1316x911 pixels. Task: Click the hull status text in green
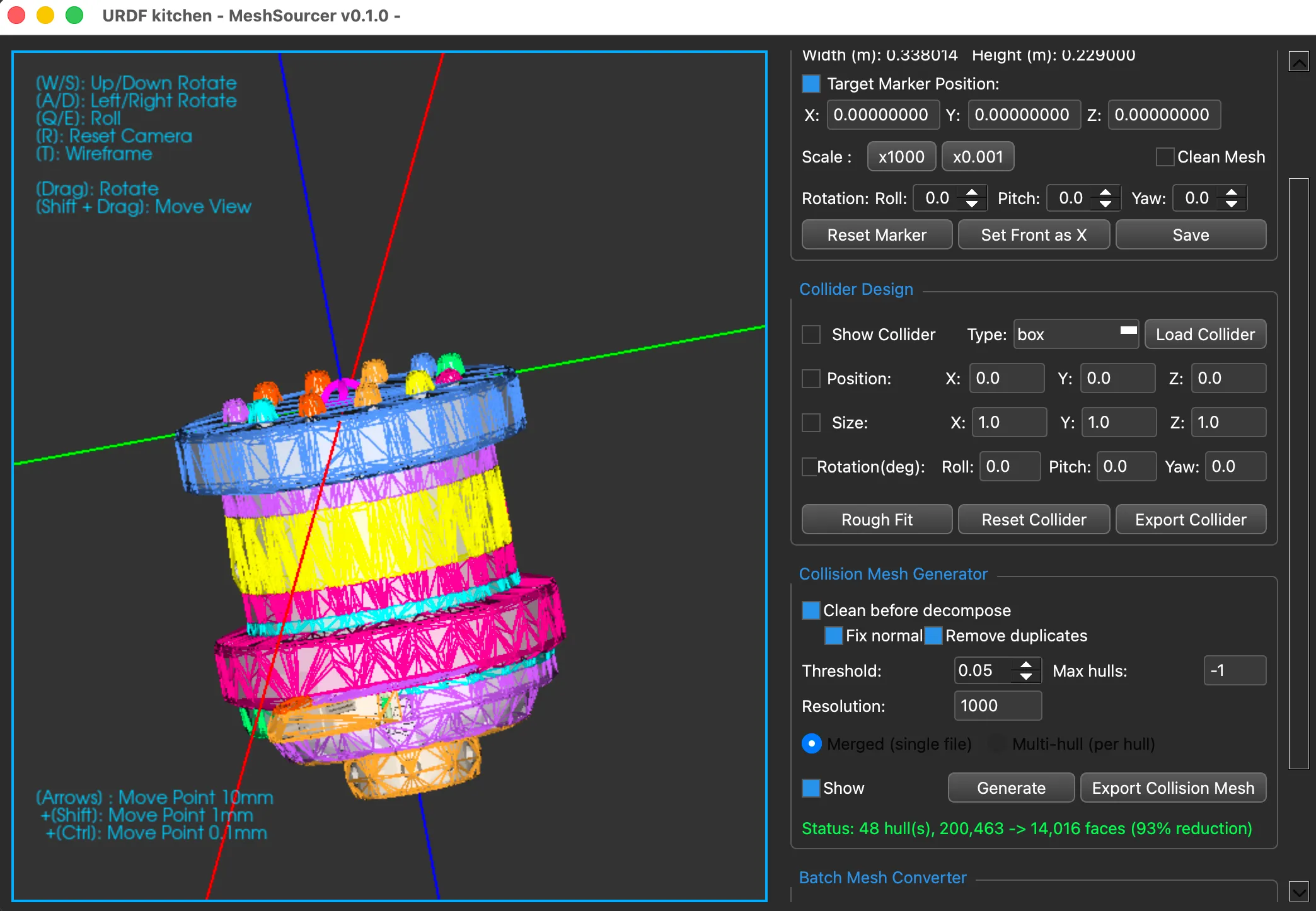click(1027, 828)
